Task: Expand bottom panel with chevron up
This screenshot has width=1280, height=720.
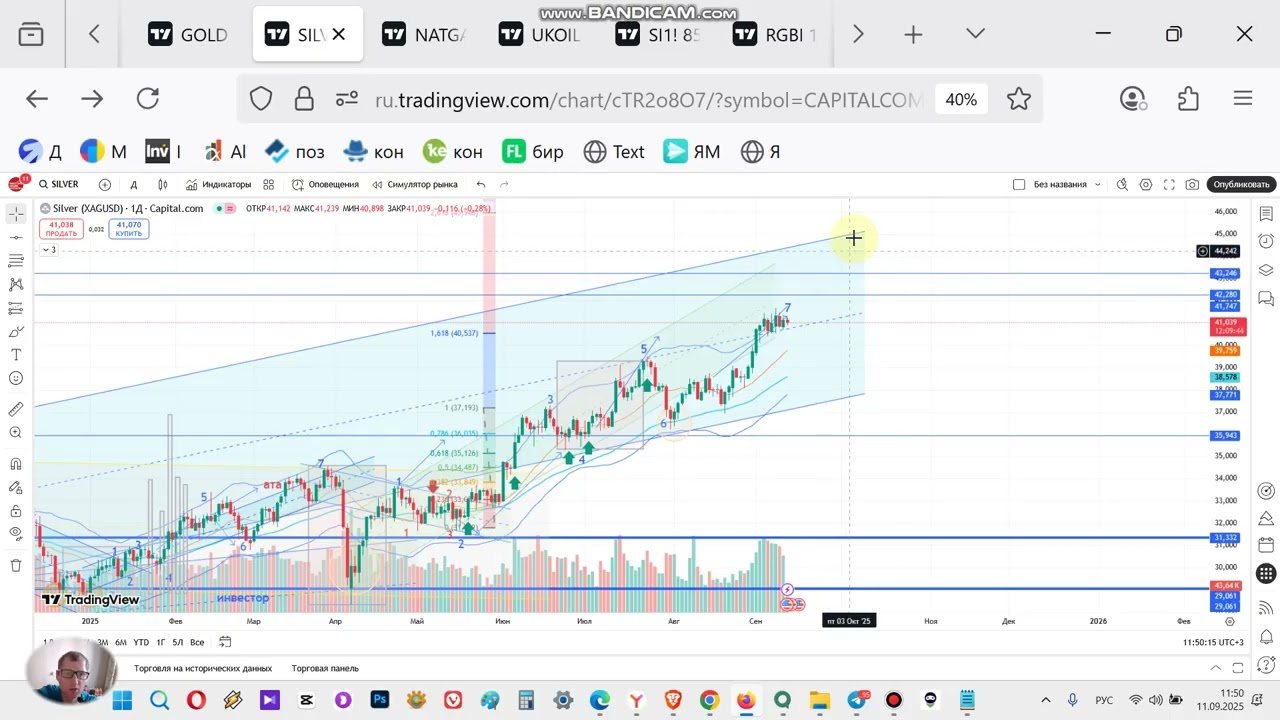Action: [1216, 668]
